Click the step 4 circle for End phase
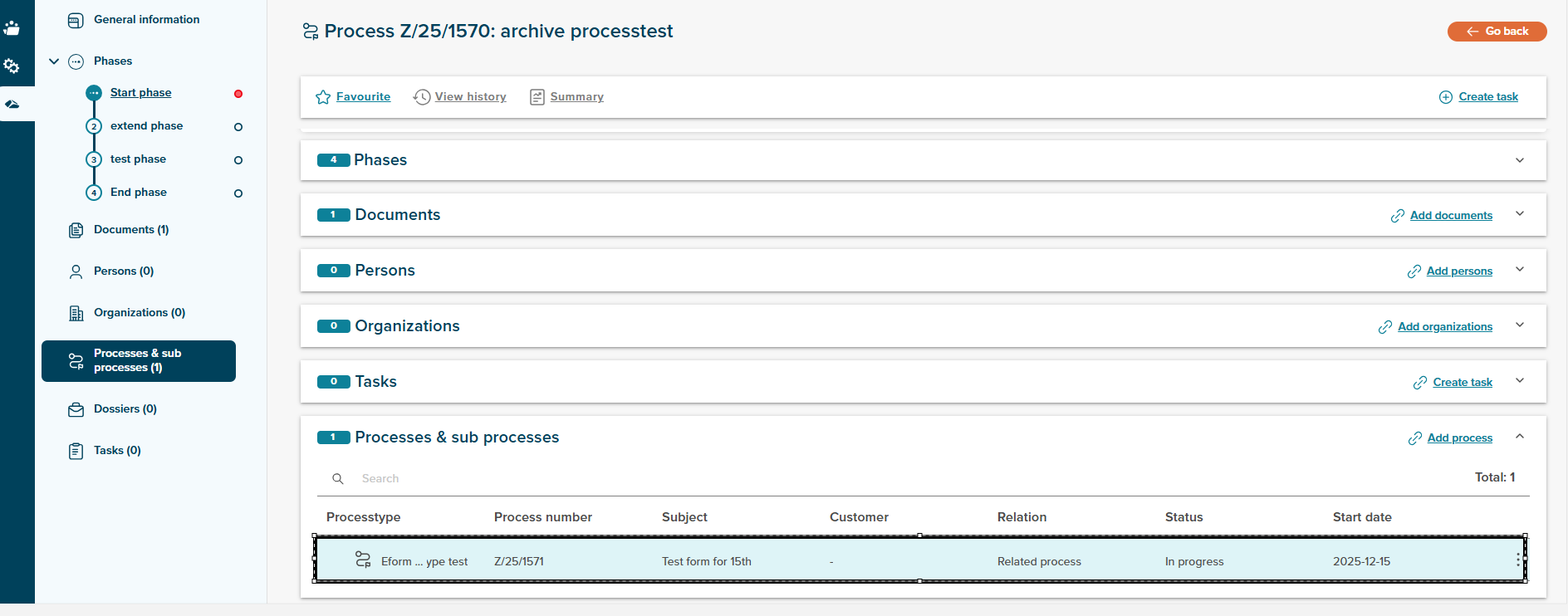 click(94, 193)
